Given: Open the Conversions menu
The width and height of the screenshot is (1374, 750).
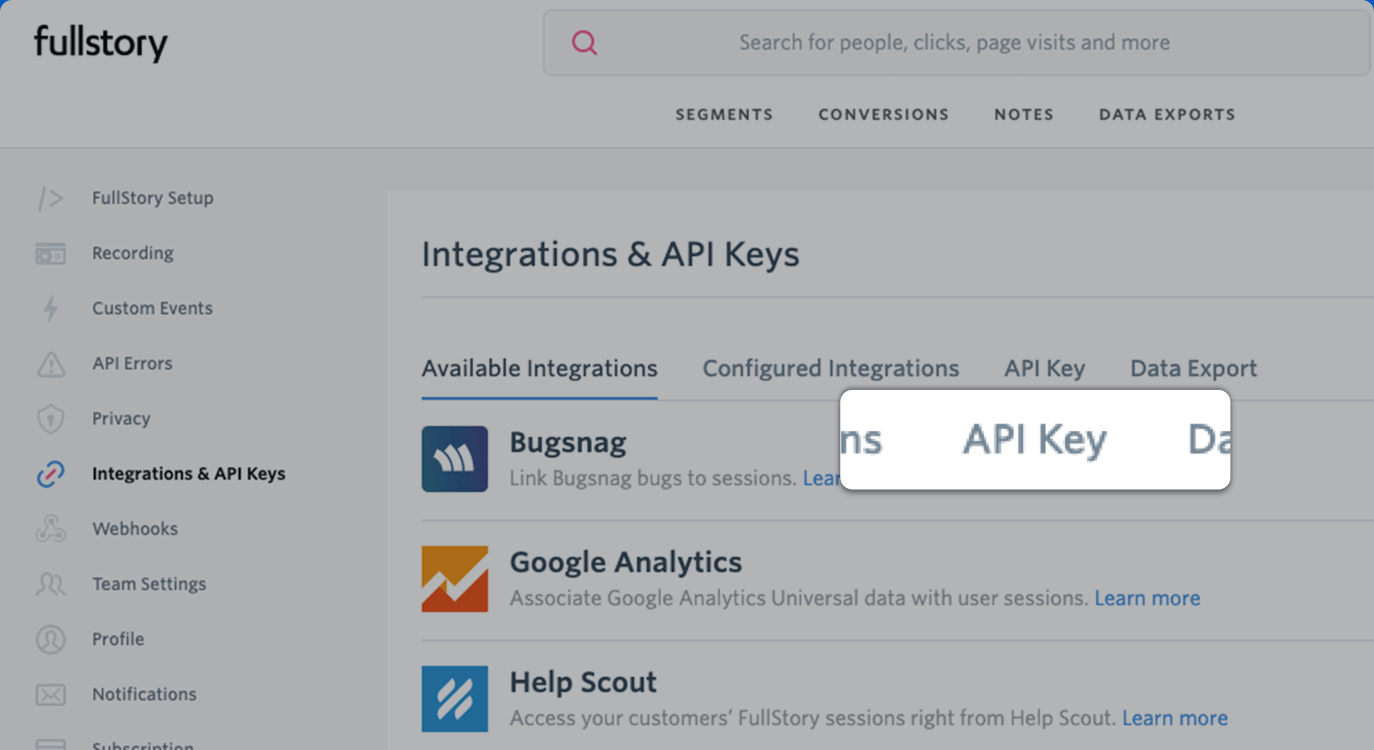Looking at the screenshot, I should pos(884,115).
